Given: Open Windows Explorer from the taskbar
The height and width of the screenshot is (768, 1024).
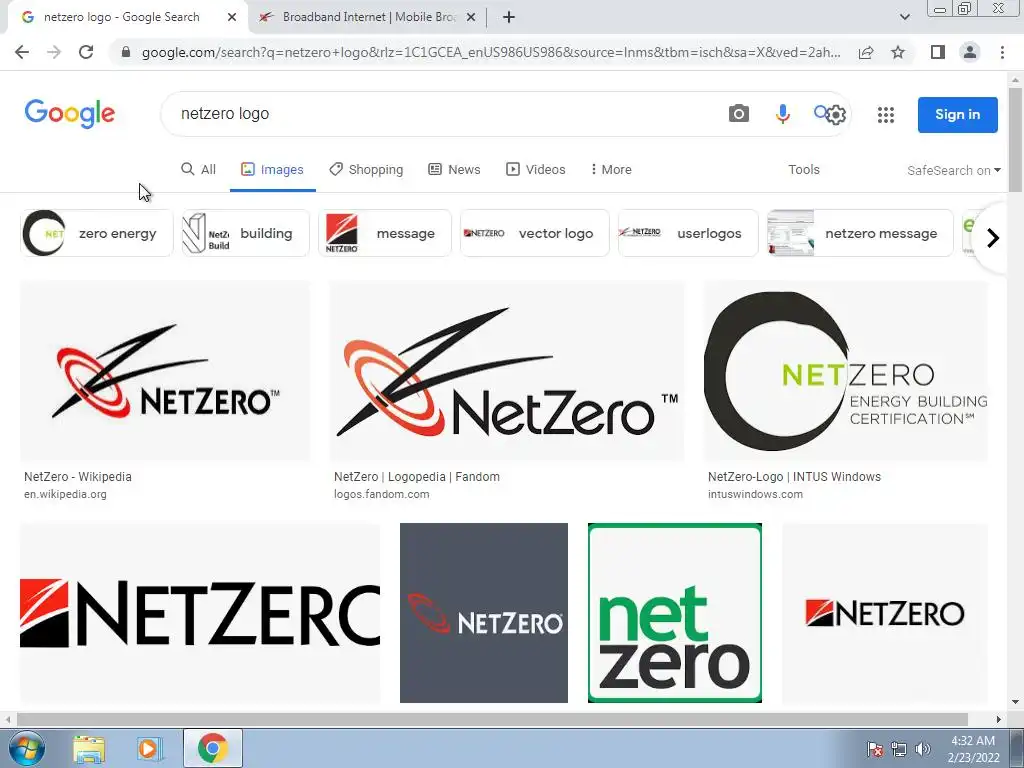Looking at the screenshot, I should pyautogui.click(x=89, y=749).
